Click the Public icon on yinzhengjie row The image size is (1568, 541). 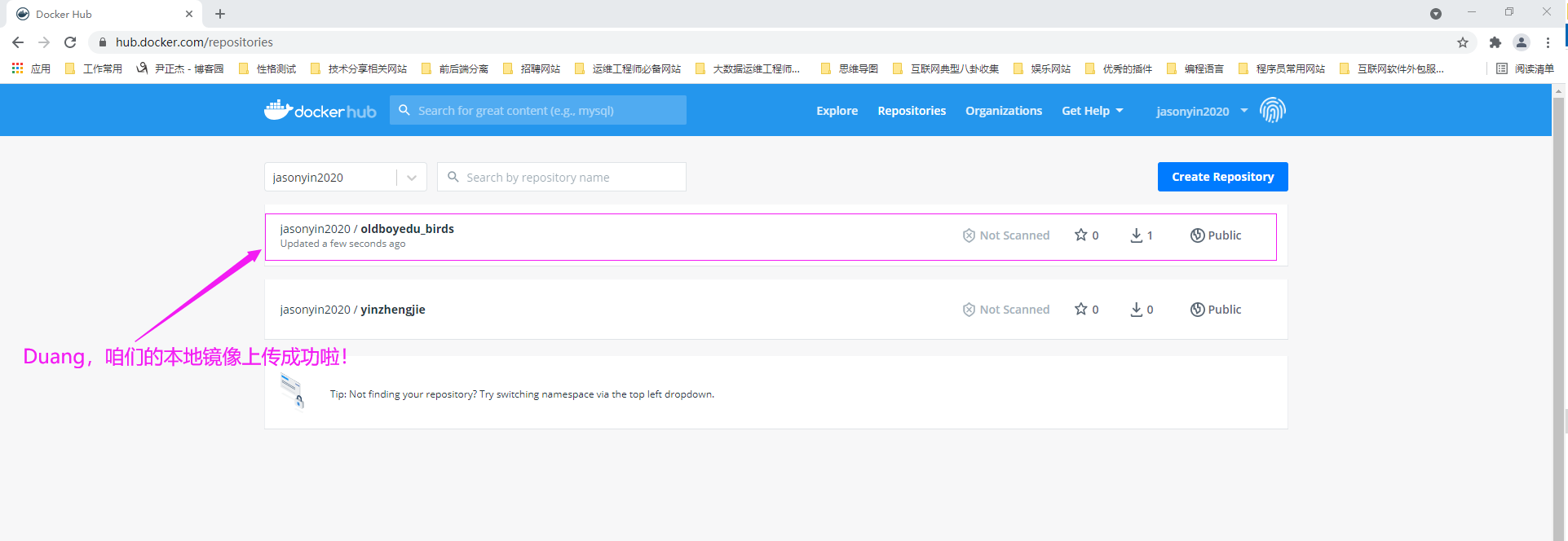coord(1197,310)
